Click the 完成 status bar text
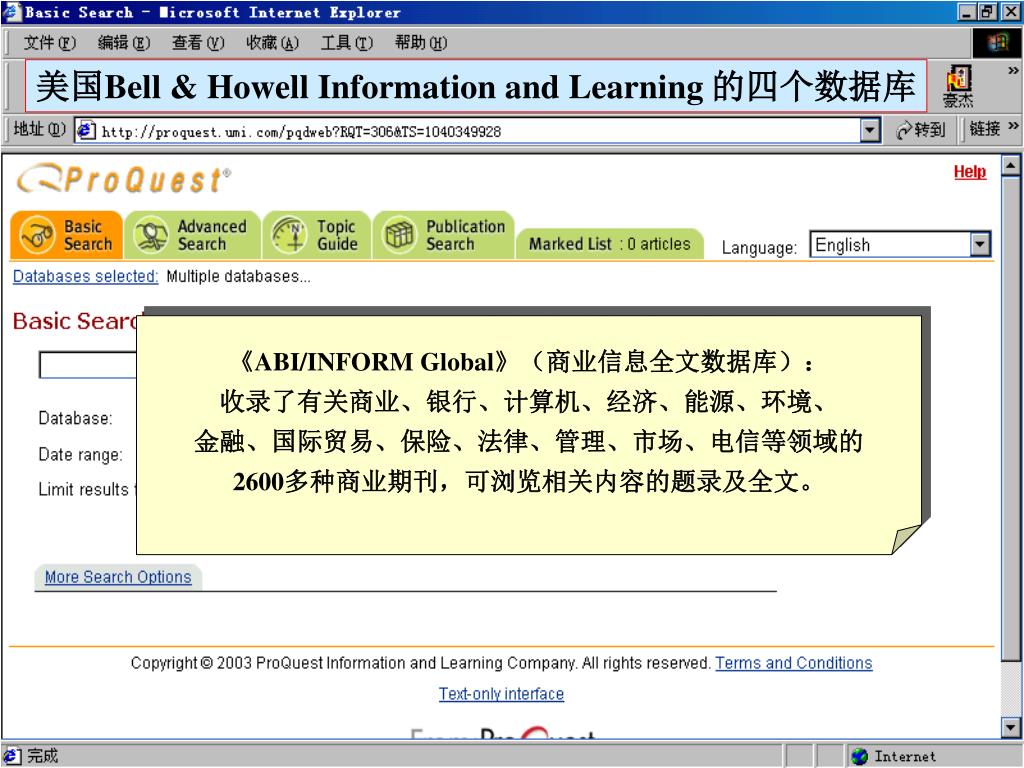This screenshot has height=768, width=1024. pyautogui.click(x=42, y=756)
